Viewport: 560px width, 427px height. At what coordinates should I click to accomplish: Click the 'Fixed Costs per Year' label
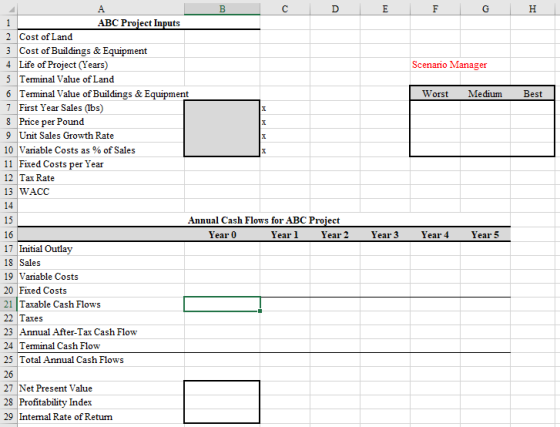point(61,164)
